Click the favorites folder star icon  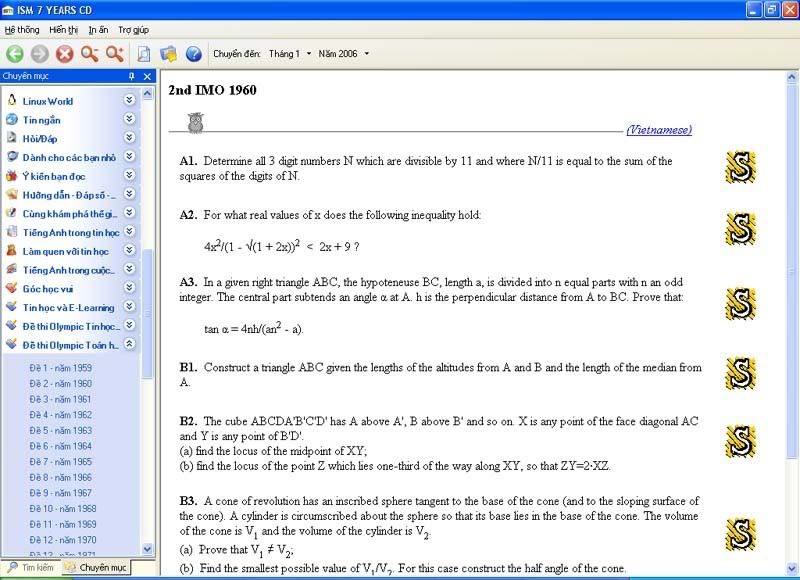(168, 54)
